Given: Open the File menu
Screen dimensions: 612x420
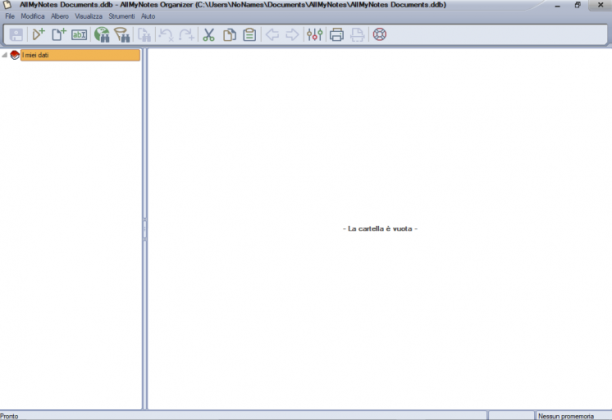Looking at the screenshot, I should (x=10, y=16).
